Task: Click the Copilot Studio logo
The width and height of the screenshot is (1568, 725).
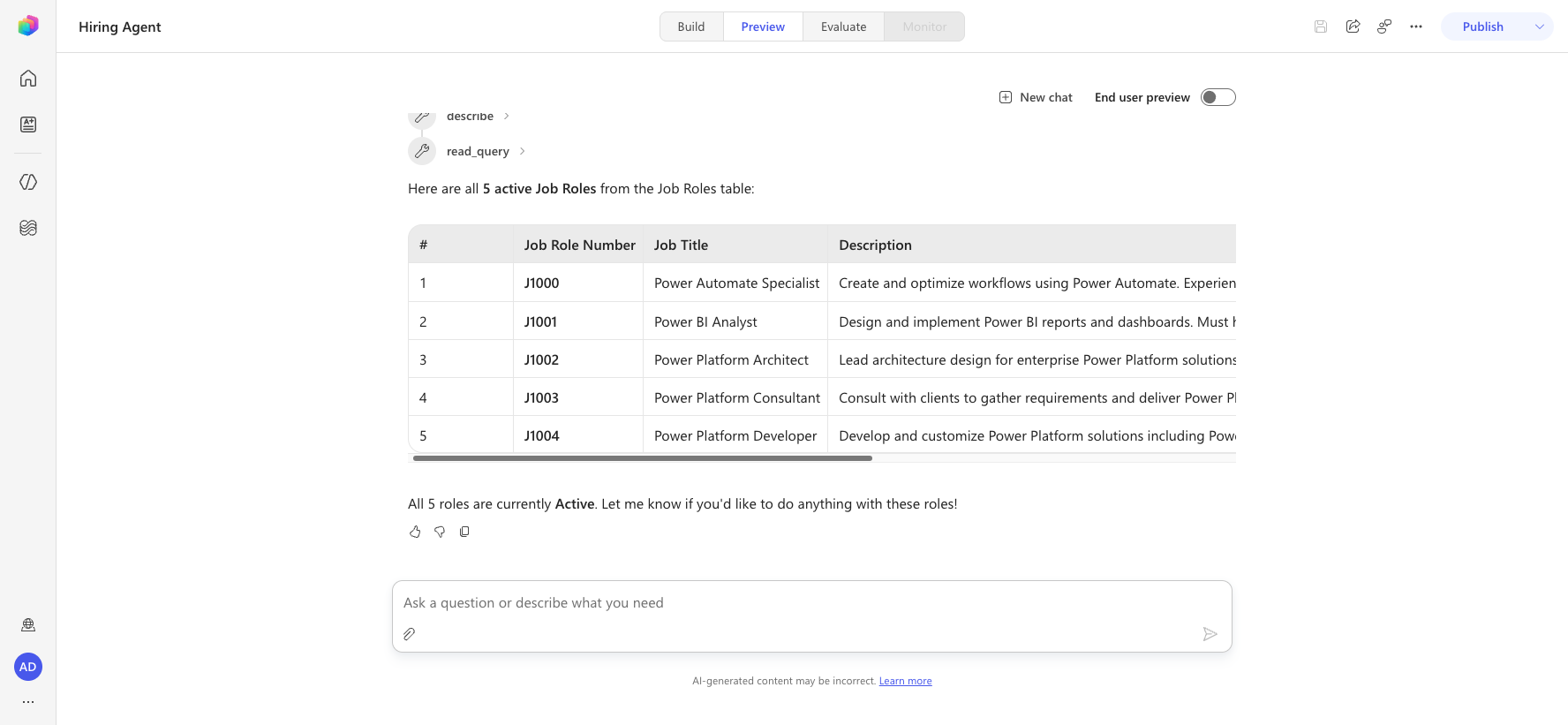Action: 28,26
